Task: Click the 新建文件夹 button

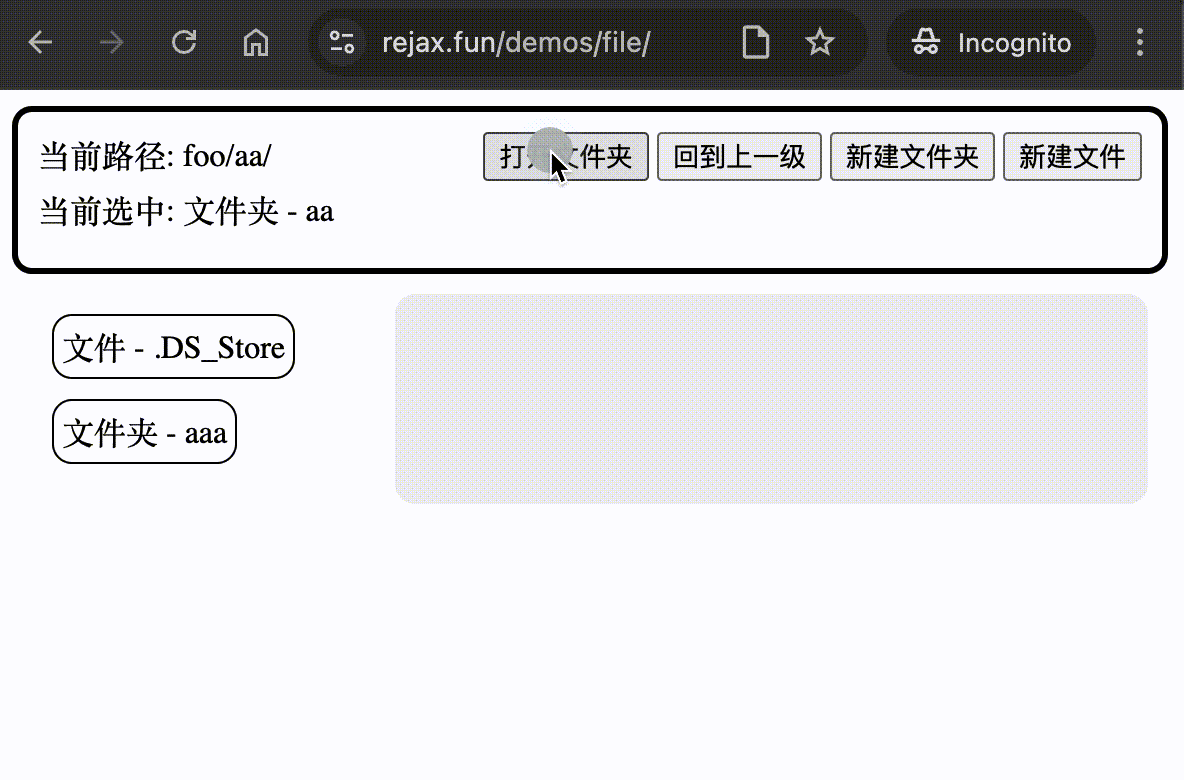Action: click(x=911, y=157)
